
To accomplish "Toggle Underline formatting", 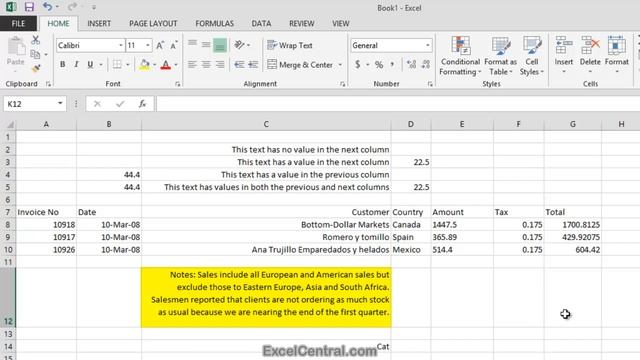I will point(90,64).
